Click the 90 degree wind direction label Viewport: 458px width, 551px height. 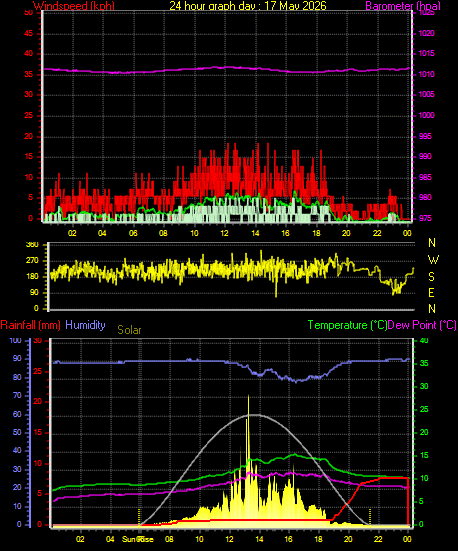click(34, 293)
